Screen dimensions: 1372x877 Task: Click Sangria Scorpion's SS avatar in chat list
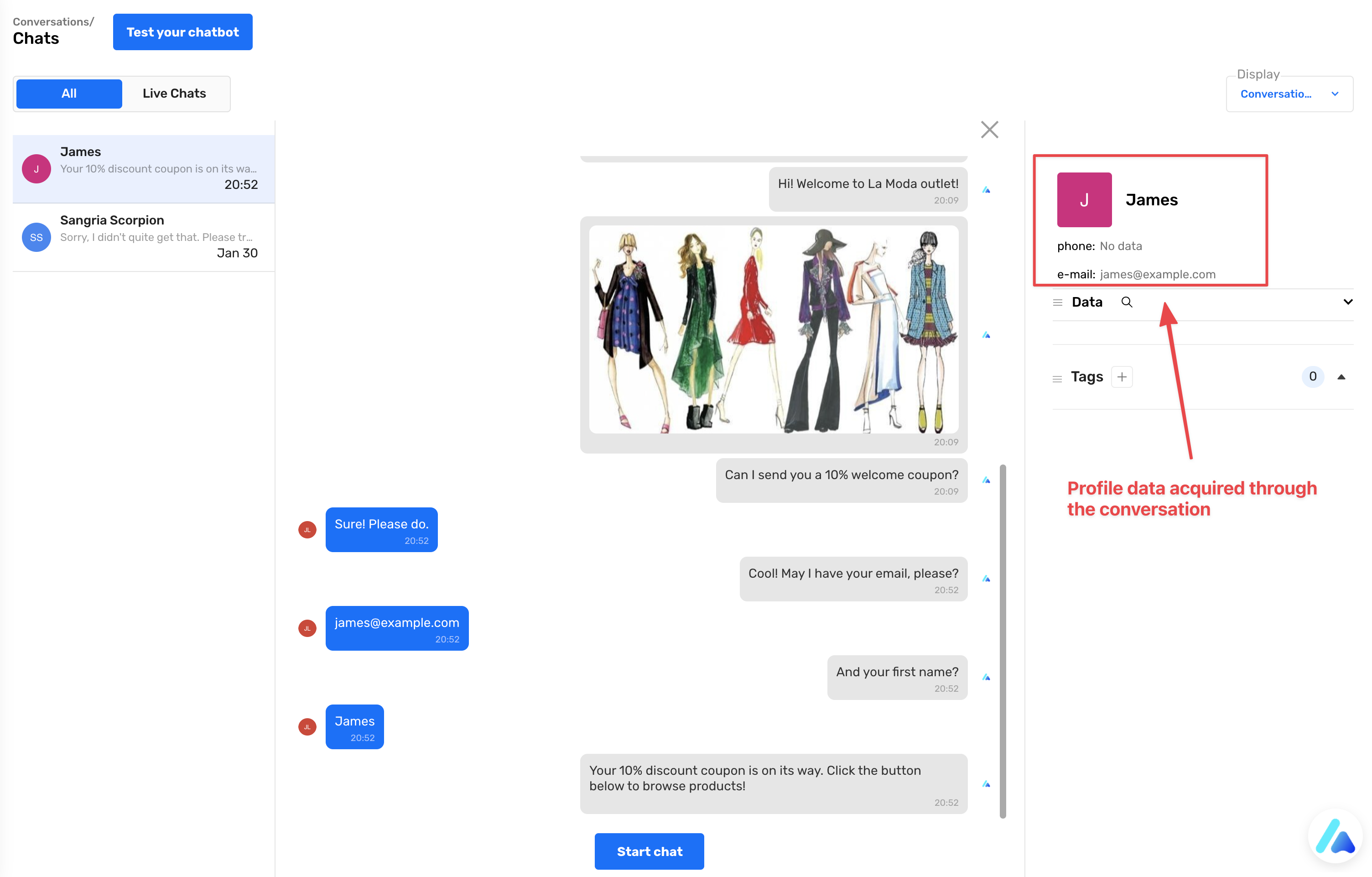click(x=36, y=237)
